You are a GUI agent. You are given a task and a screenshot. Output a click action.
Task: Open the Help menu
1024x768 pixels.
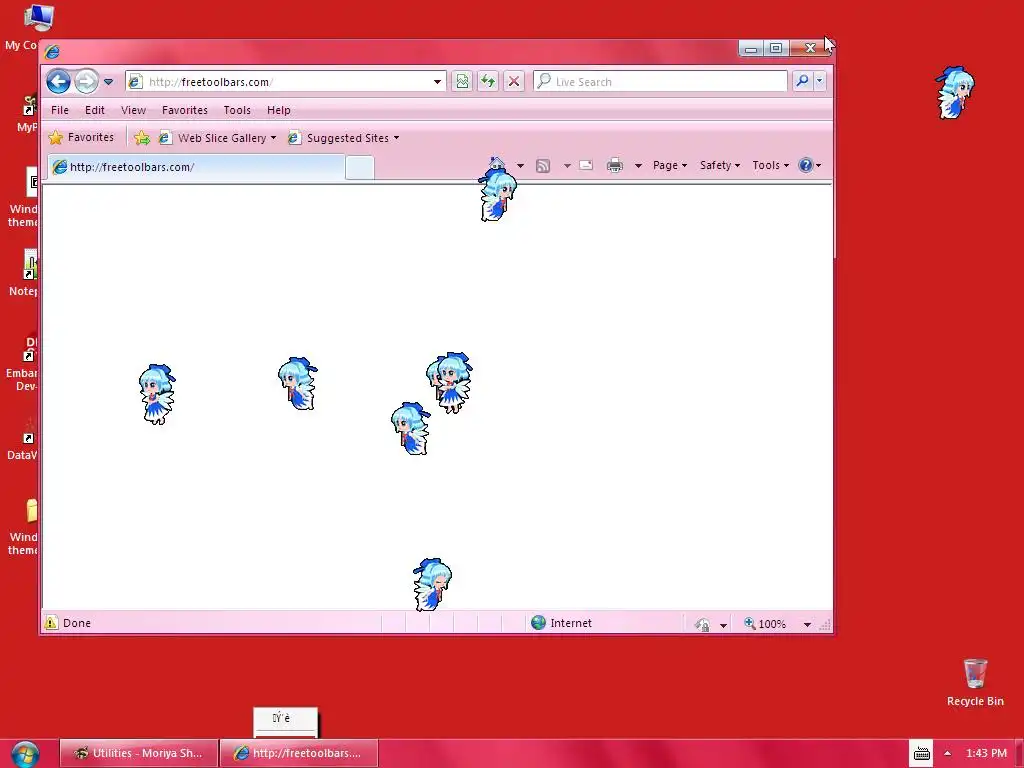(278, 110)
